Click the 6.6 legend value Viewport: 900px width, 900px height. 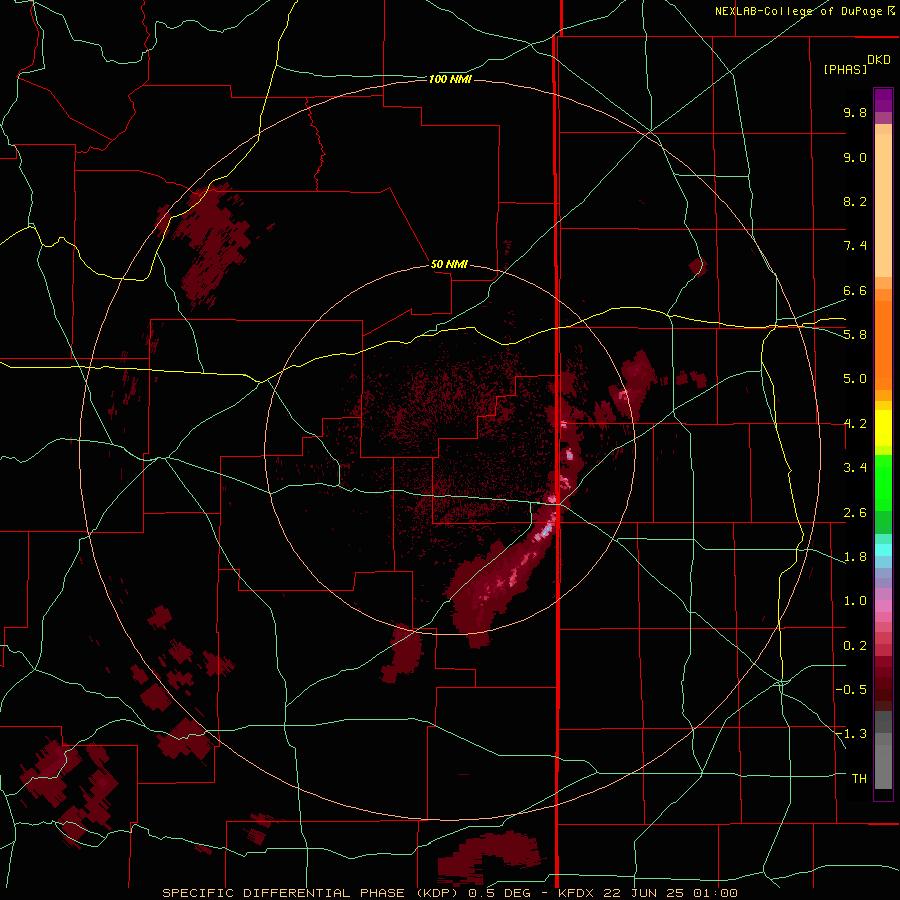coord(855,290)
